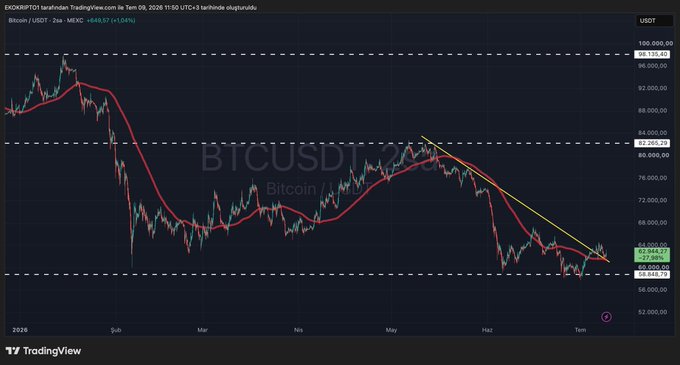Image resolution: width=680 pixels, height=365 pixels.
Task: Click the 82.265,29 price label
Action: tap(652, 143)
